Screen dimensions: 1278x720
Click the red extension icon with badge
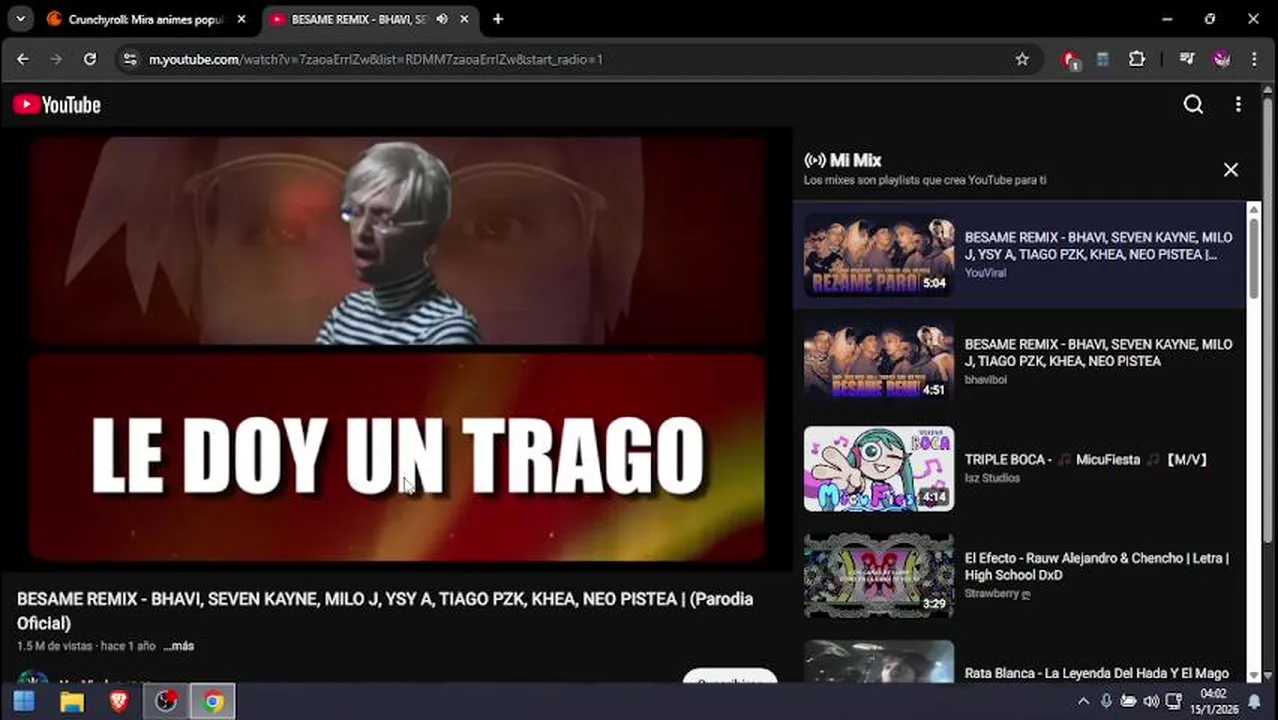pyautogui.click(x=1071, y=60)
